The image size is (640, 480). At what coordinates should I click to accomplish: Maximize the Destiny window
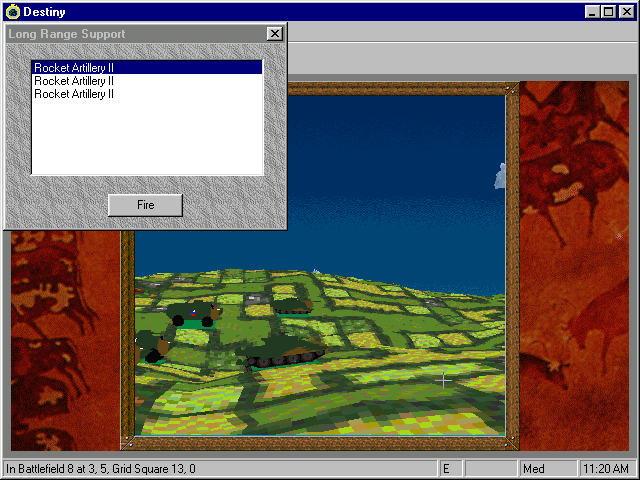608,11
